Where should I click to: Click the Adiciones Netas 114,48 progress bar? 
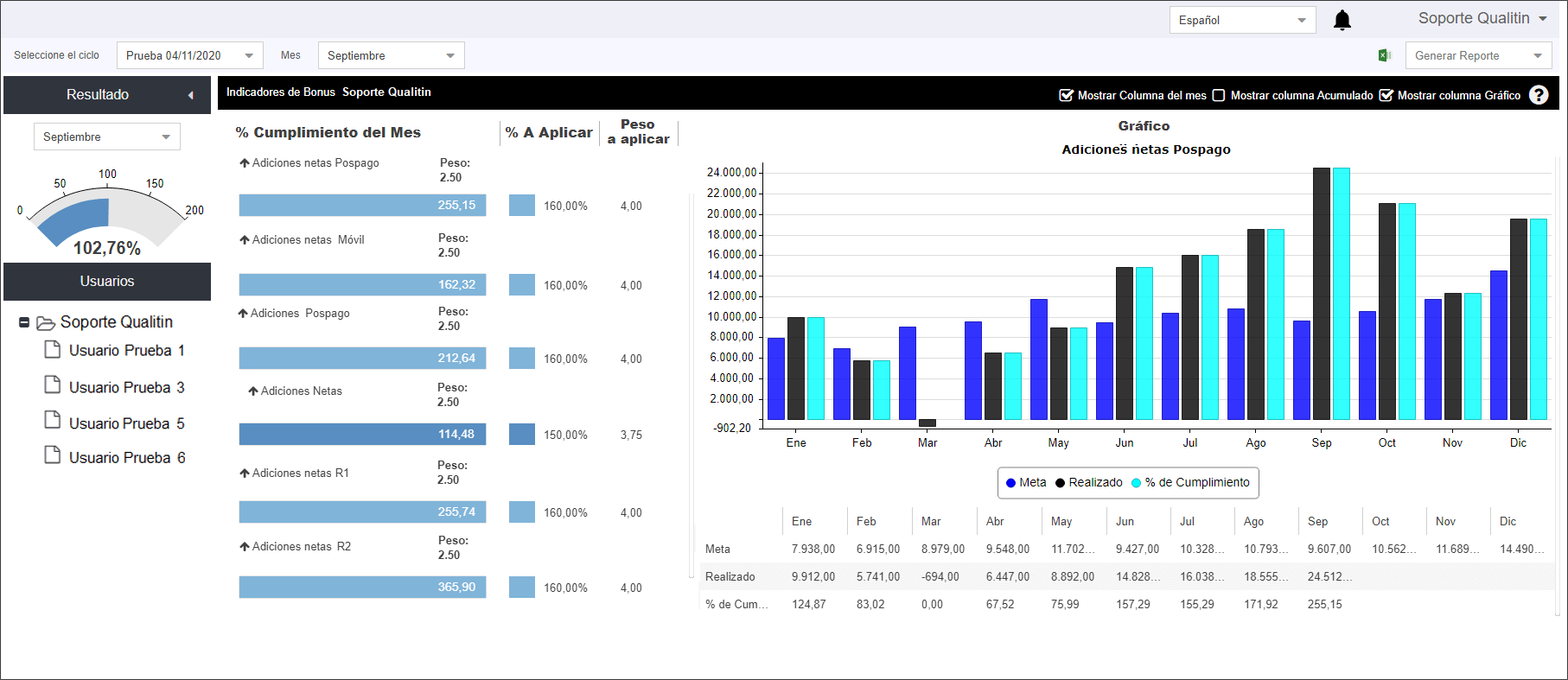coord(362,434)
